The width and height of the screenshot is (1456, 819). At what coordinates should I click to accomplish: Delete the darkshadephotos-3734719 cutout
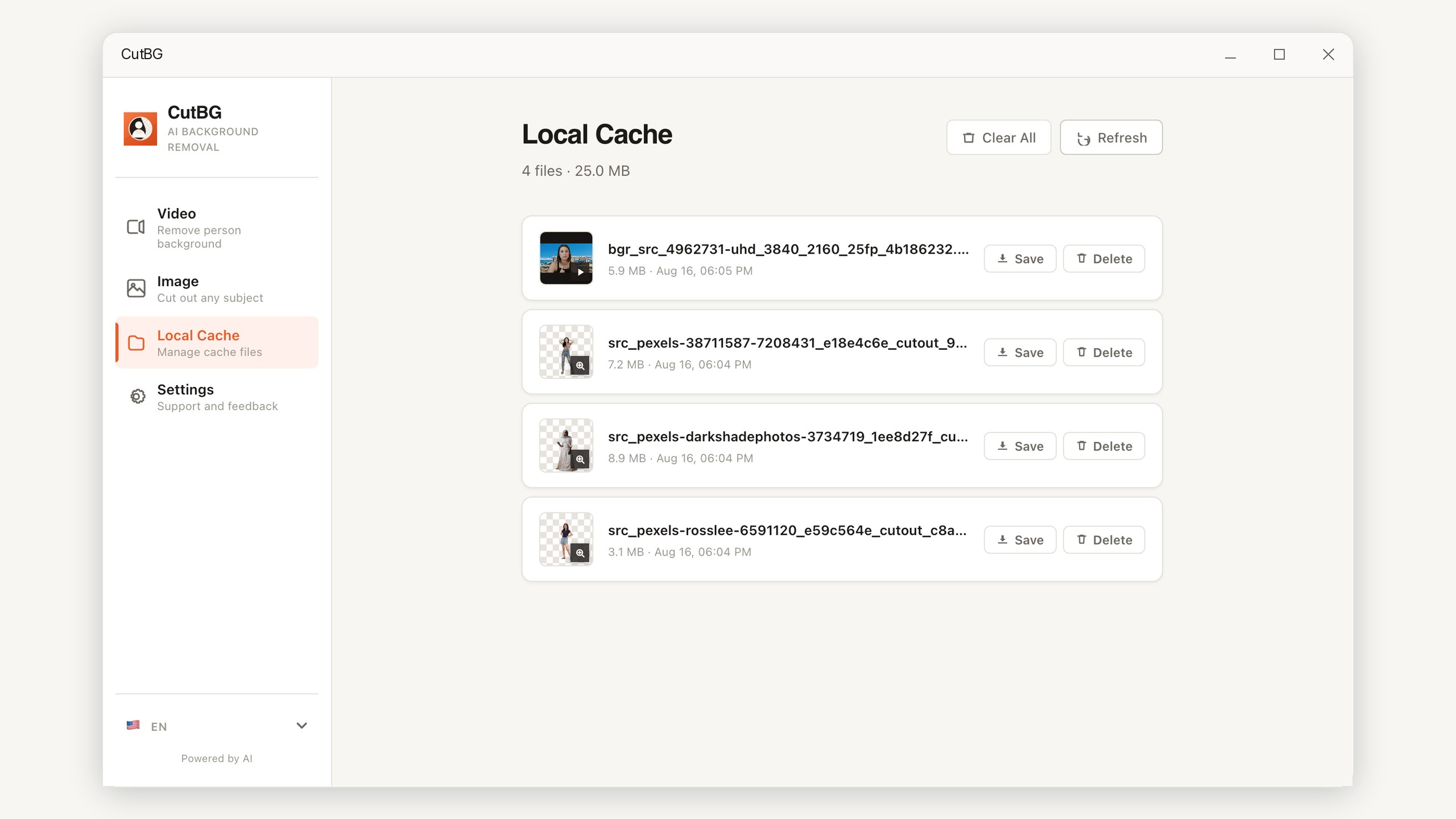pos(1104,446)
